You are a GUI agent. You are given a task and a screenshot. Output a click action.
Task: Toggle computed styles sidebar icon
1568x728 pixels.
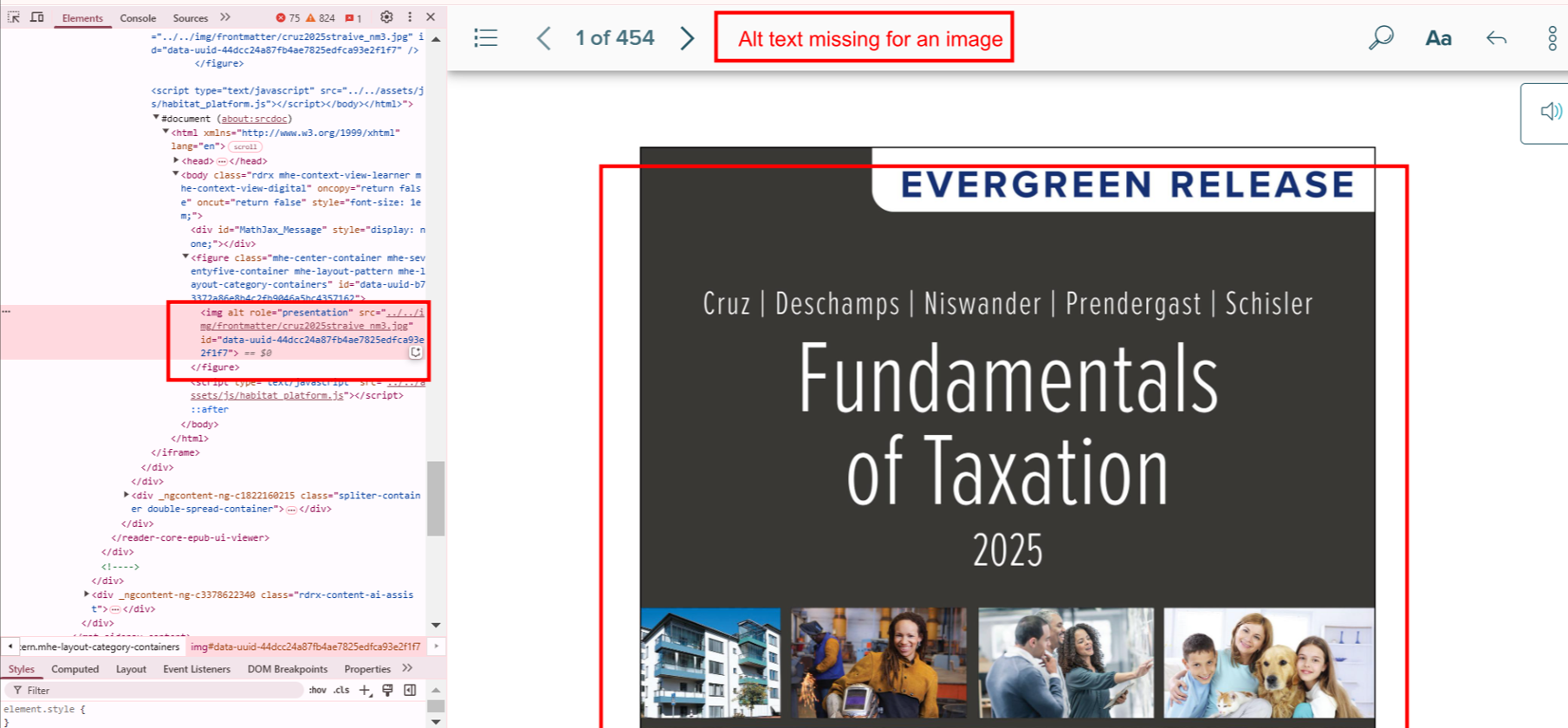(x=410, y=691)
